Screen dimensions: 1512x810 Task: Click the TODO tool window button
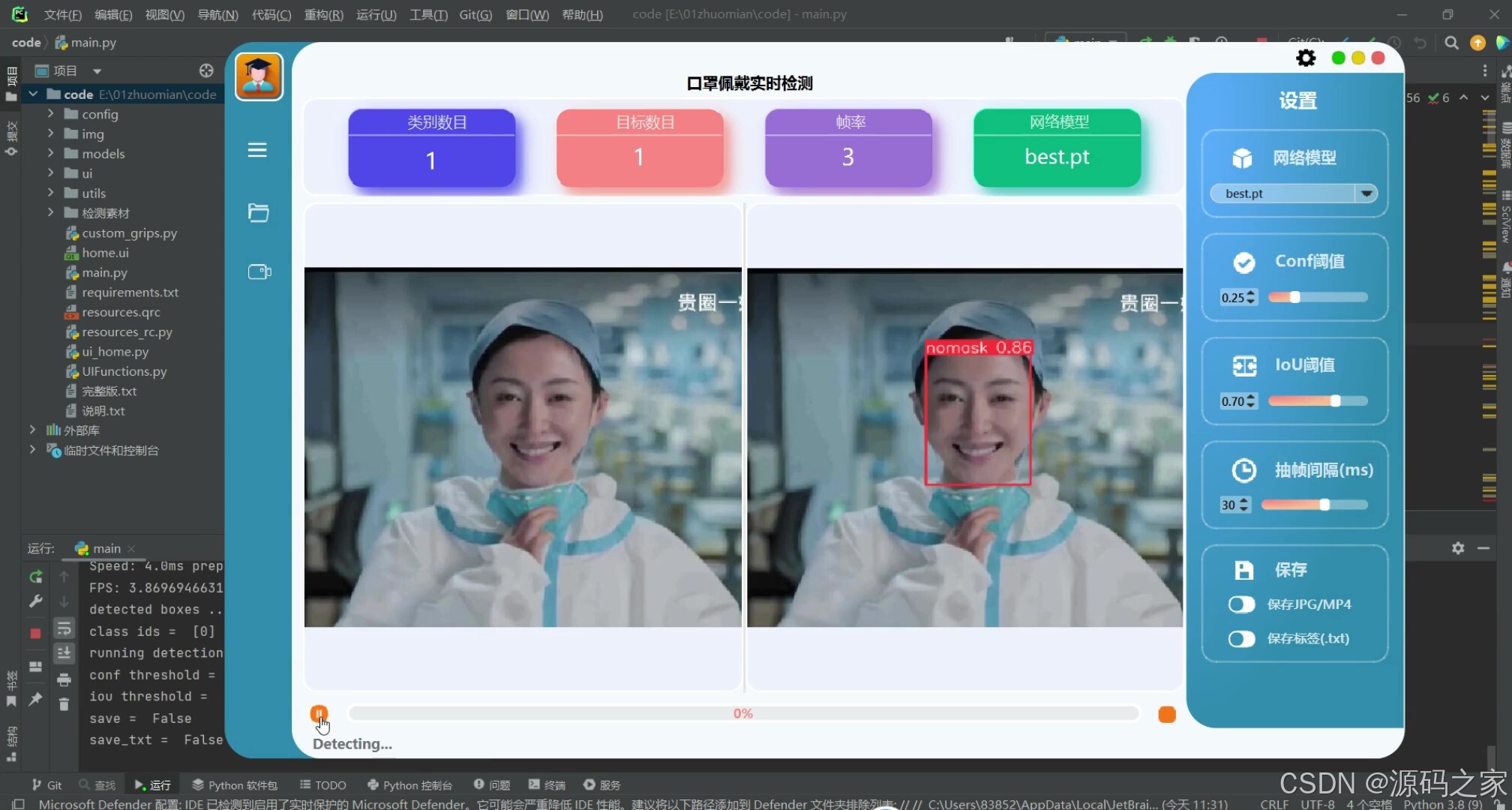[x=323, y=785]
